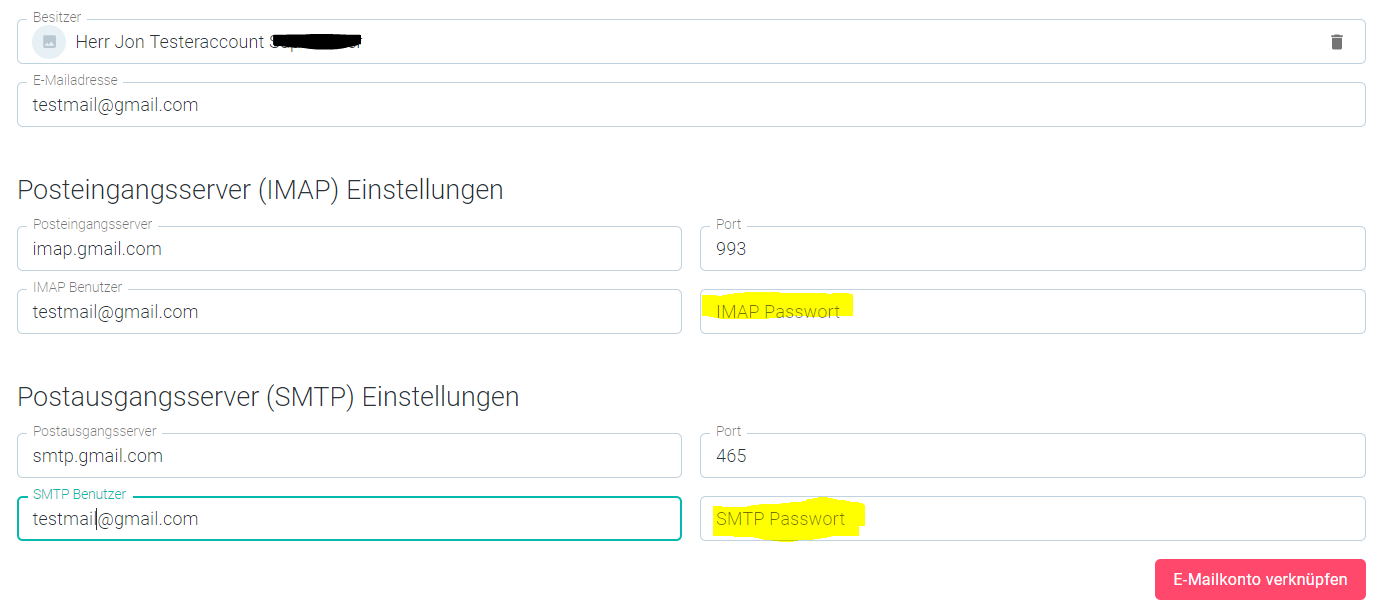
Task: Select the IMAP port field showing 993
Action: point(1032,249)
